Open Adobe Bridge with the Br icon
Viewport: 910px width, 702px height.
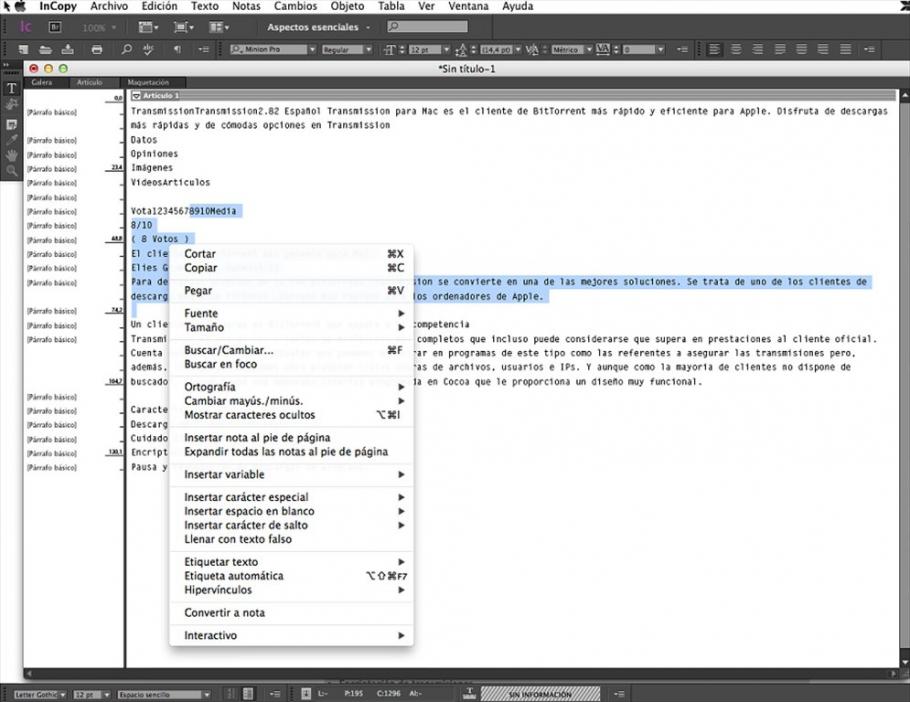click(x=55, y=27)
